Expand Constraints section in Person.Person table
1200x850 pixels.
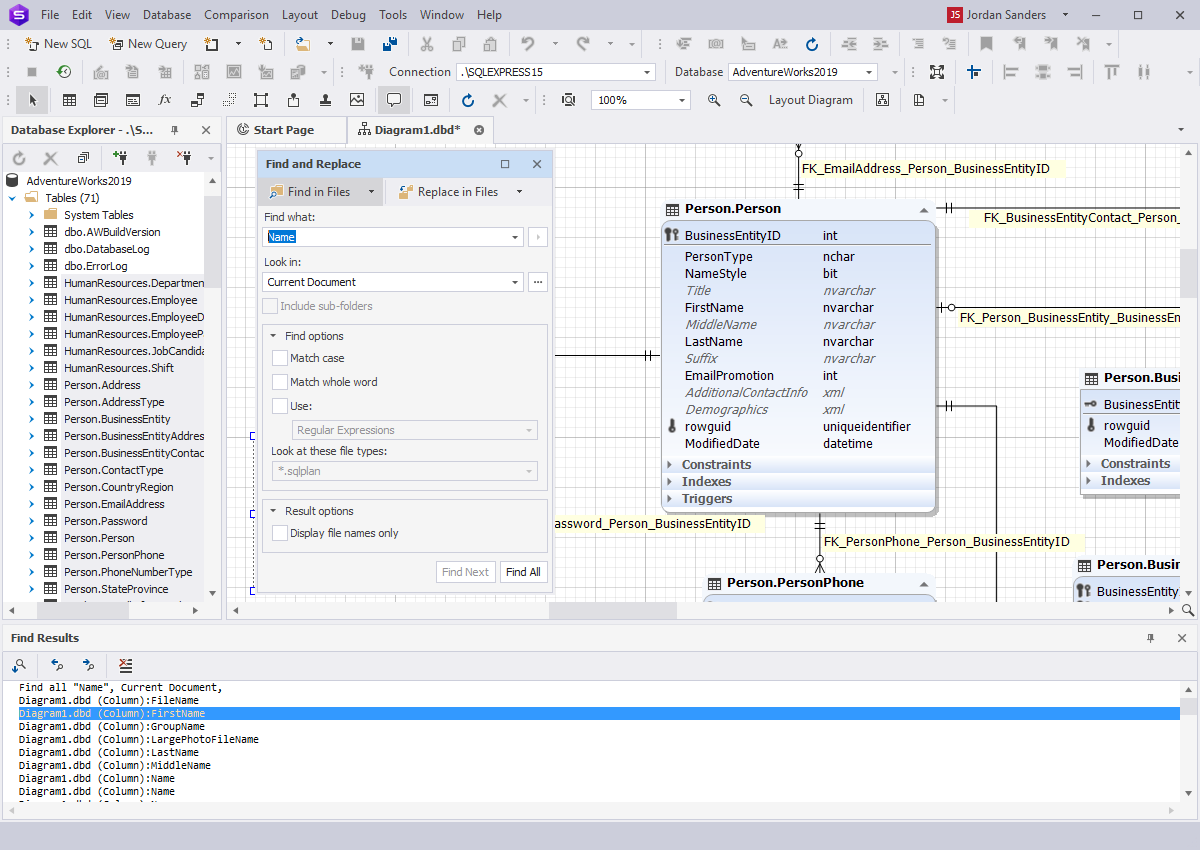click(x=671, y=465)
